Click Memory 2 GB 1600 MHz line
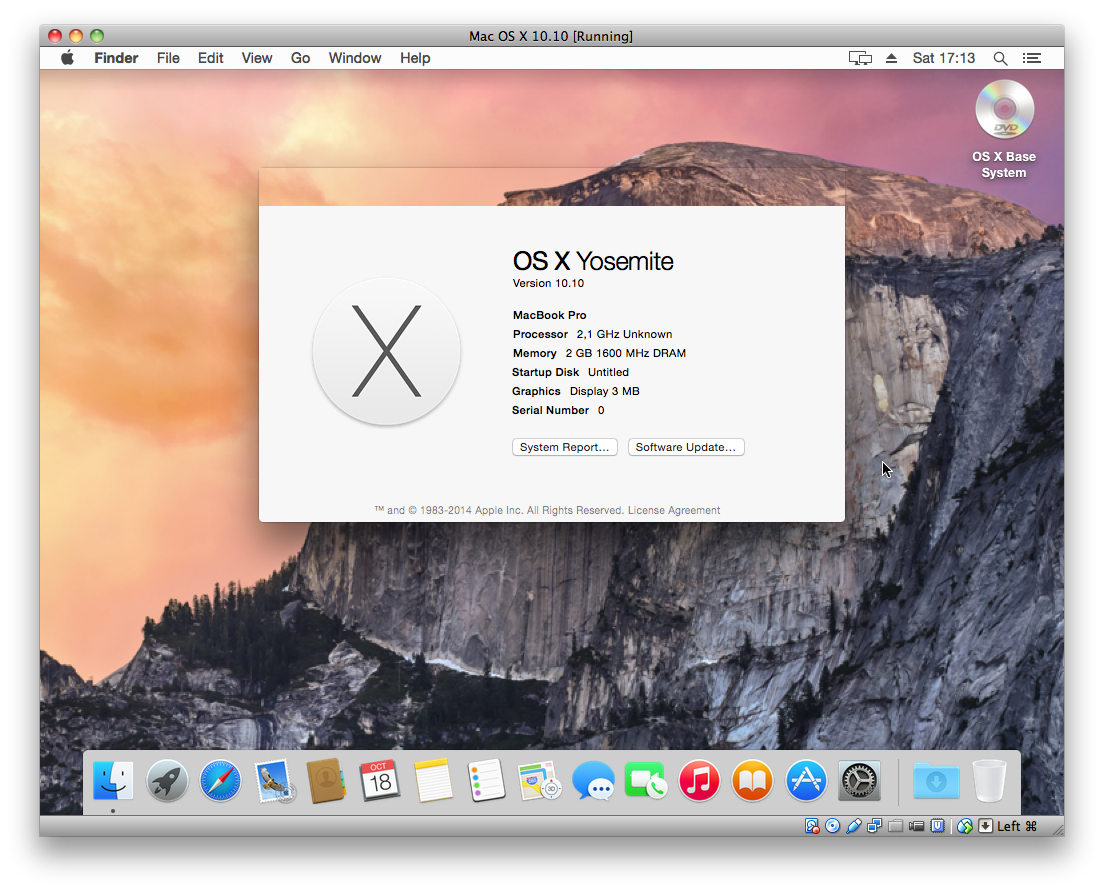This screenshot has height=891, width=1104. pyautogui.click(x=599, y=353)
